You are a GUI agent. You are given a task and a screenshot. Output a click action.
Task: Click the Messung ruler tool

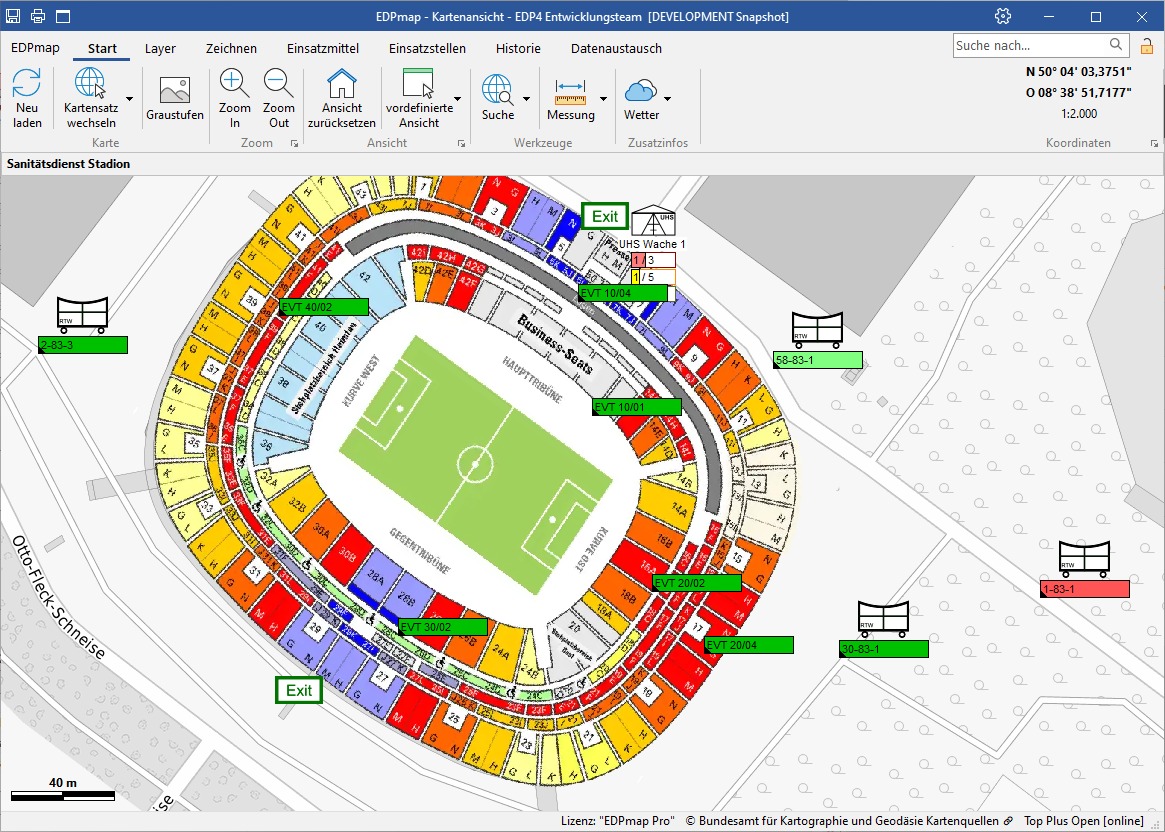[x=570, y=91]
